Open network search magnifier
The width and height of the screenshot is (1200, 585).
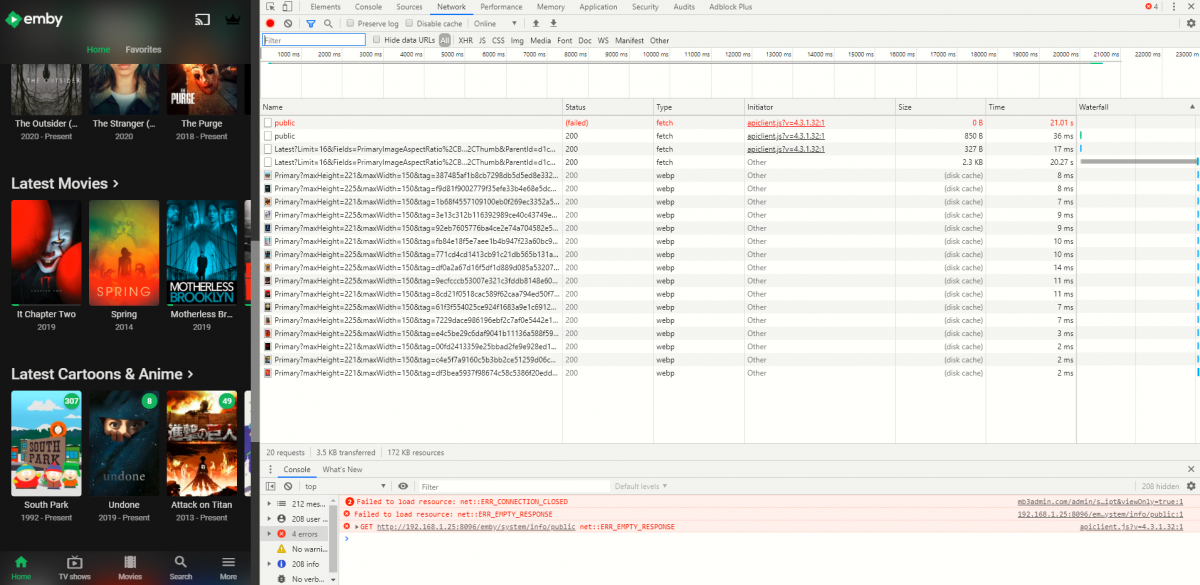pos(328,23)
